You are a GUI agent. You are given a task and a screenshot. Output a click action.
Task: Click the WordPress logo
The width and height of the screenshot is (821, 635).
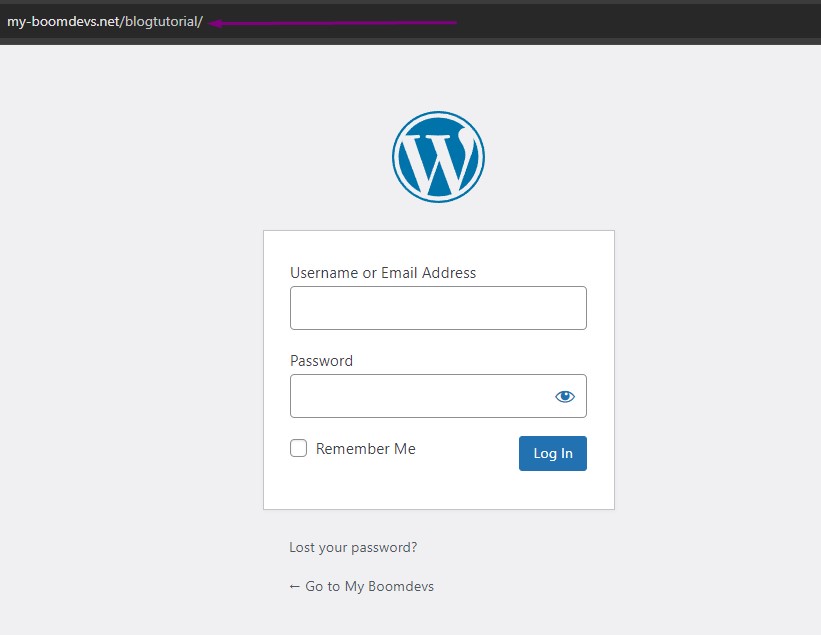point(438,157)
